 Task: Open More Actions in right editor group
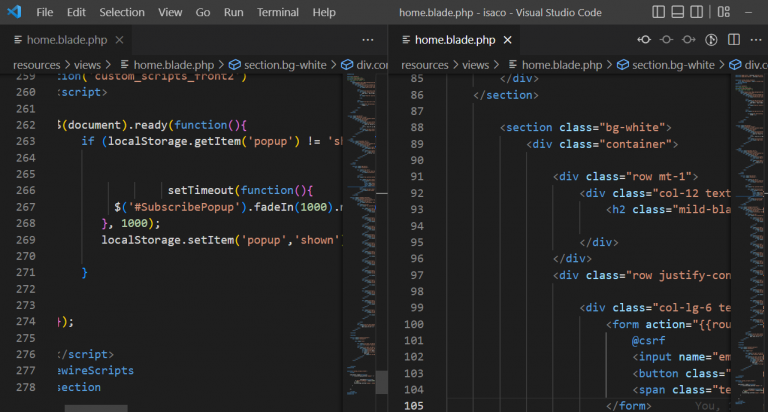tap(756, 40)
